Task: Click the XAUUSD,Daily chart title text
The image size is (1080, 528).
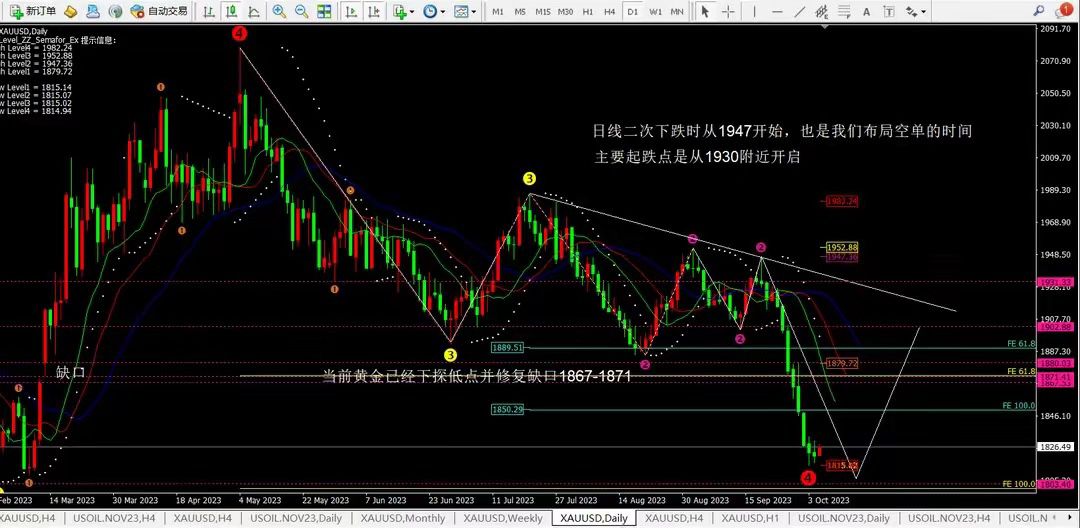Action: (23, 31)
